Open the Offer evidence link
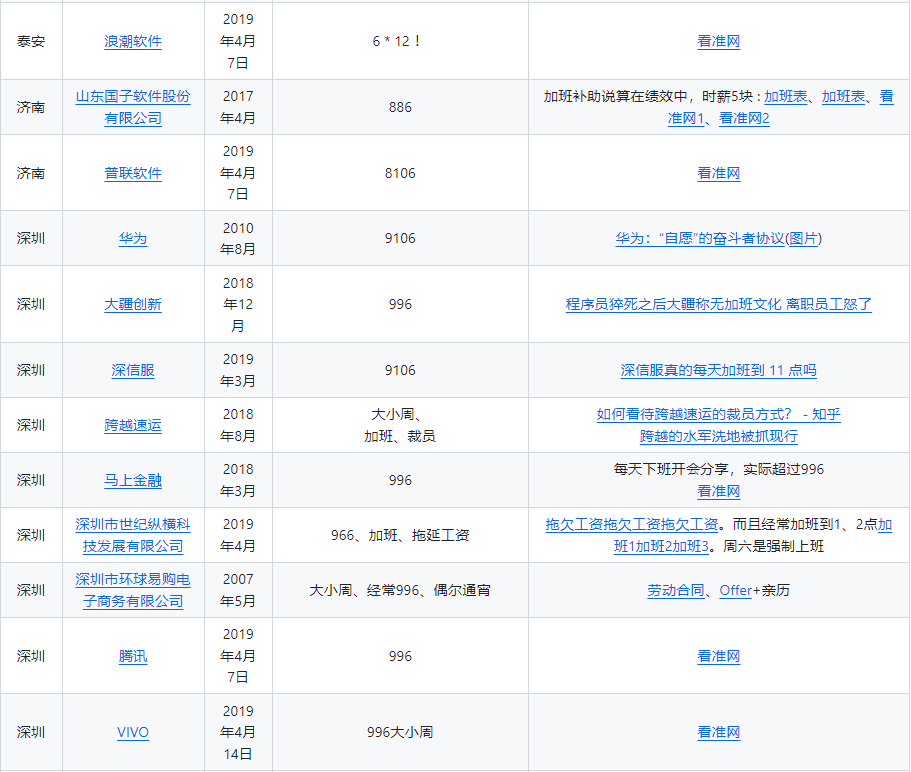 (x=736, y=590)
